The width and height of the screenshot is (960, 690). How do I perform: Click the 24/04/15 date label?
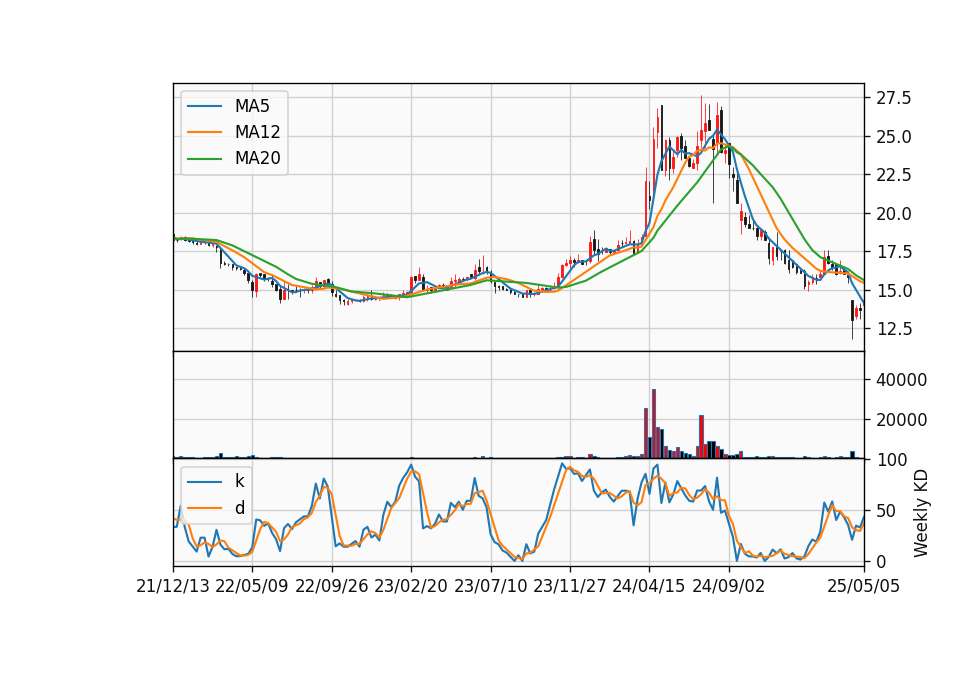click(649, 586)
